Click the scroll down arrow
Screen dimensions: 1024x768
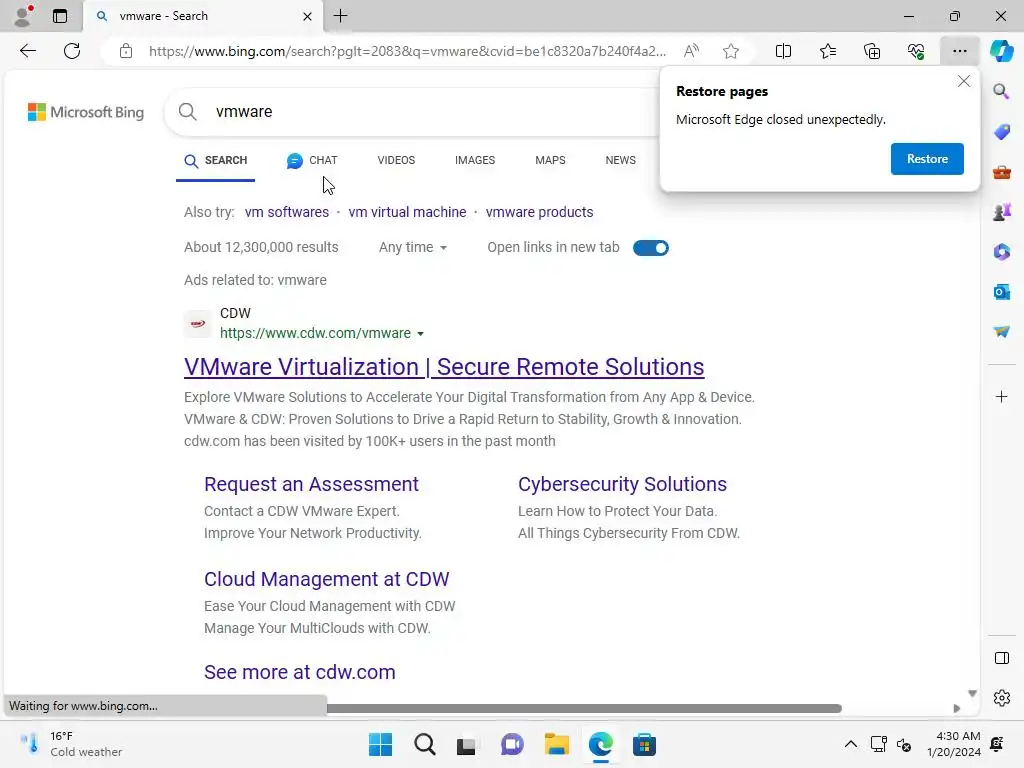pyautogui.click(x=972, y=694)
